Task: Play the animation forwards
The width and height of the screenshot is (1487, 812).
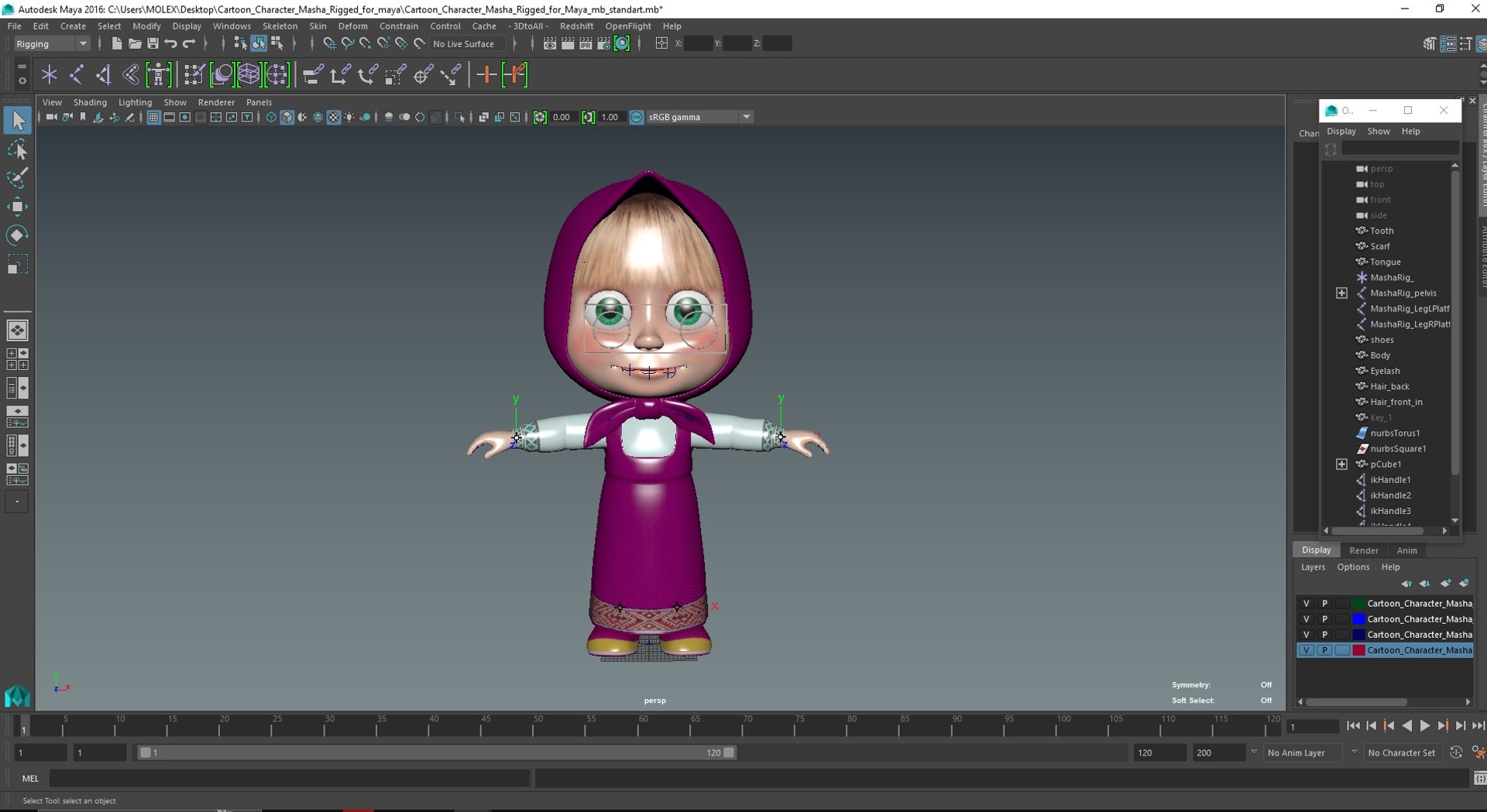Action: [1424, 726]
